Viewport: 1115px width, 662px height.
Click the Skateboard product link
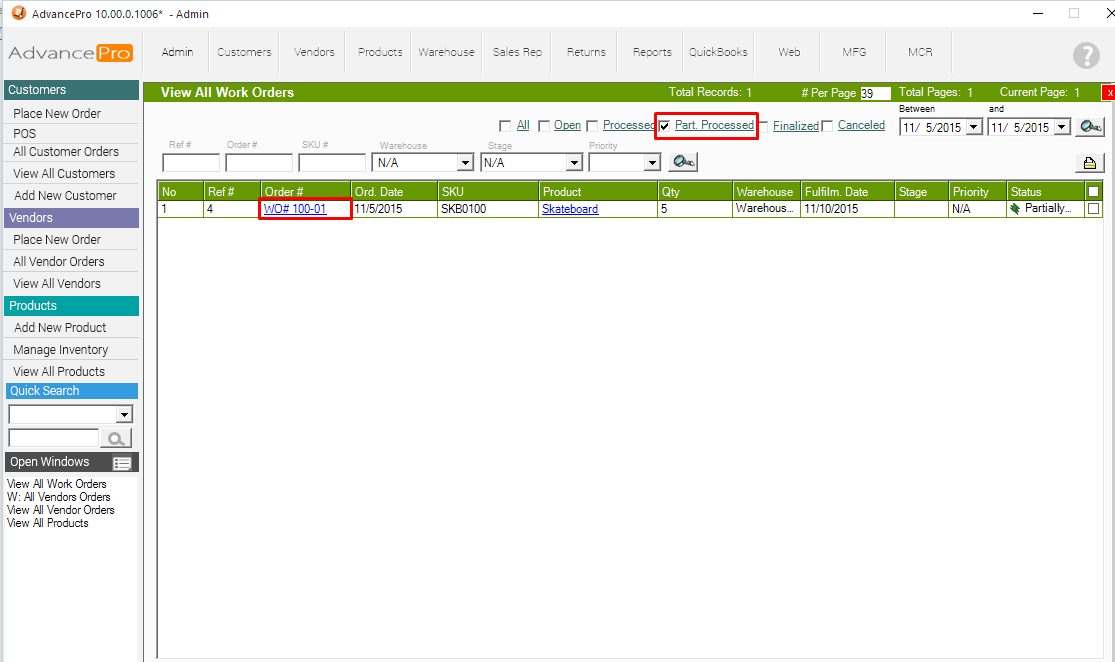(570, 209)
